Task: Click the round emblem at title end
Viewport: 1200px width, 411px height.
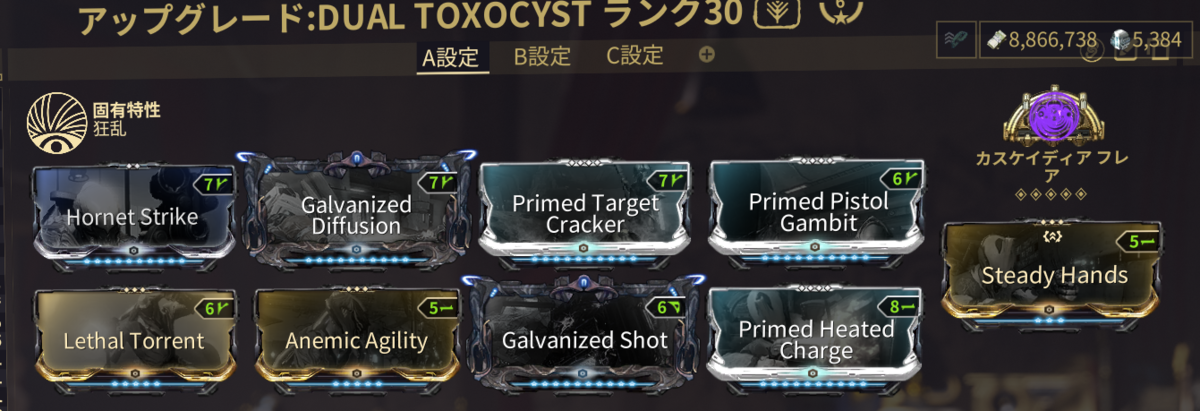Action: coord(836,12)
